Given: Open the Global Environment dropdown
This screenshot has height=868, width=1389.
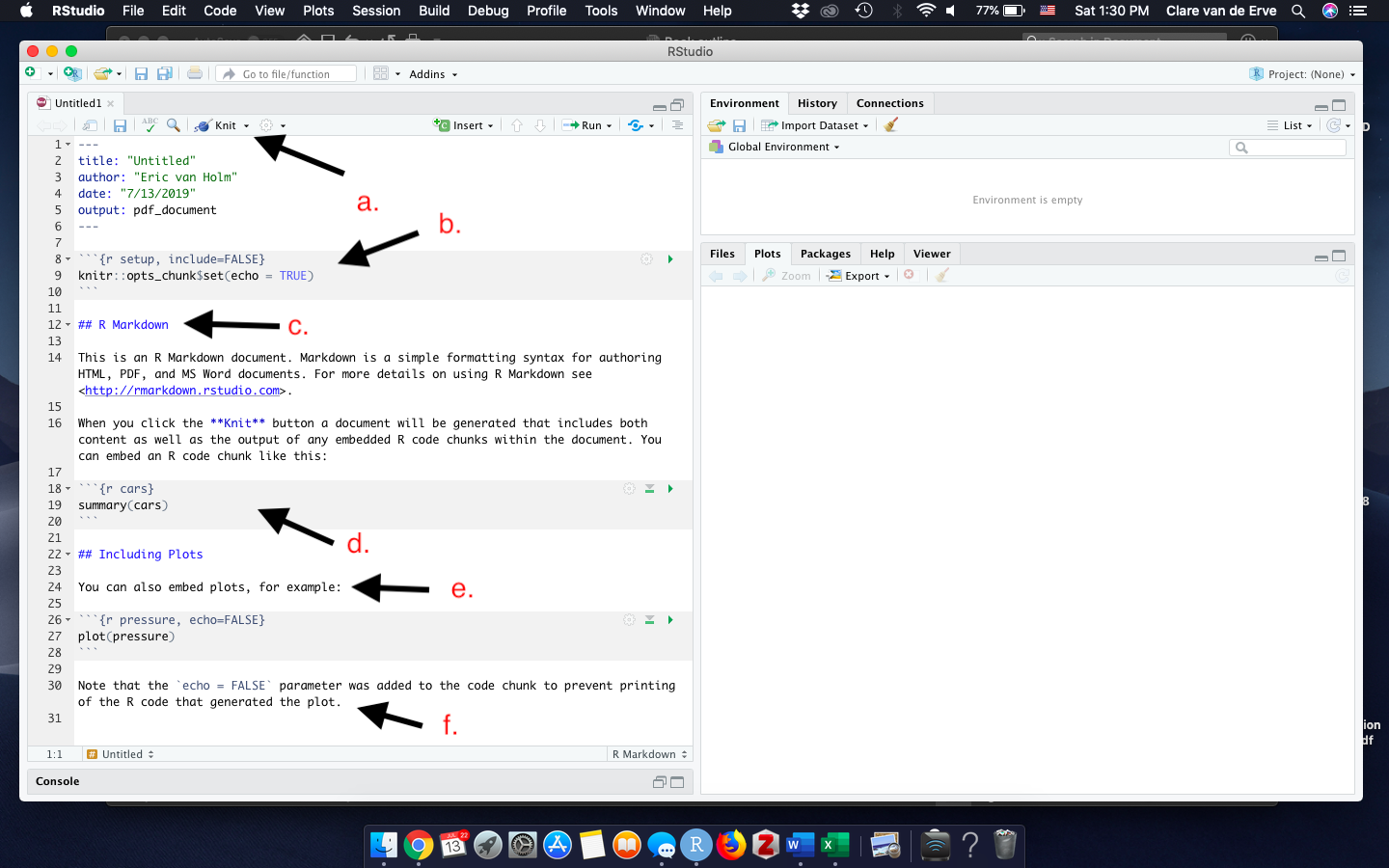Looking at the screenshot, I should click(783, 147).
